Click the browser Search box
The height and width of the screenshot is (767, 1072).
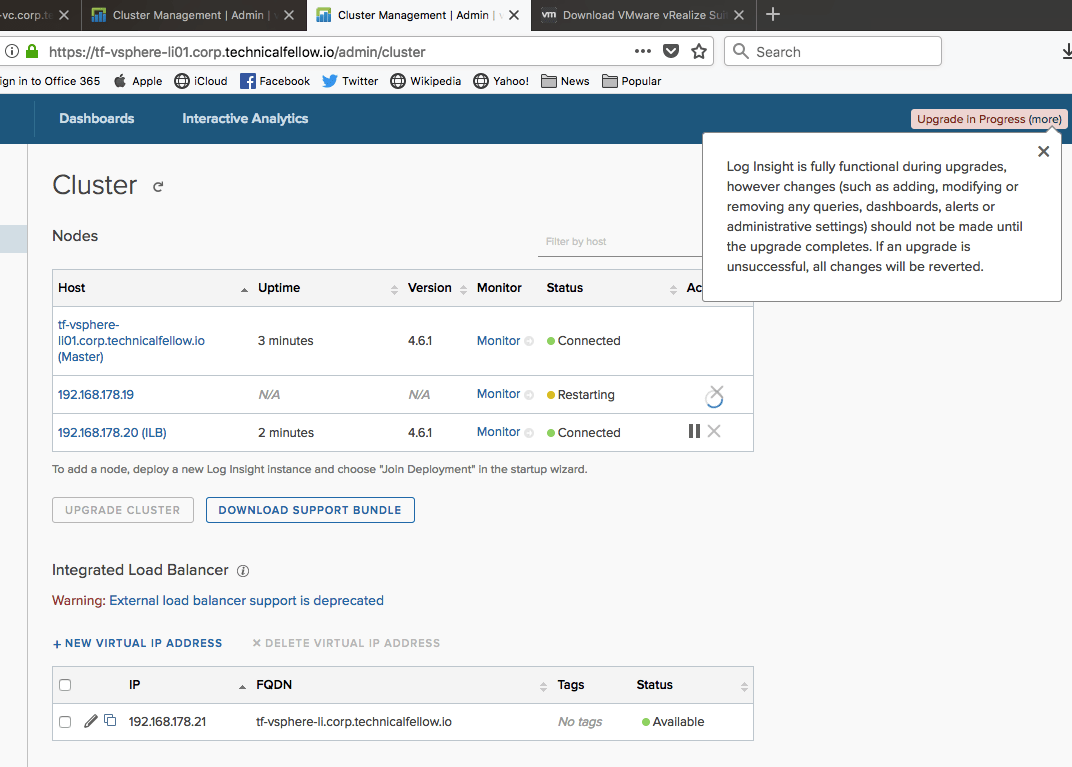[x=833, y=51]
